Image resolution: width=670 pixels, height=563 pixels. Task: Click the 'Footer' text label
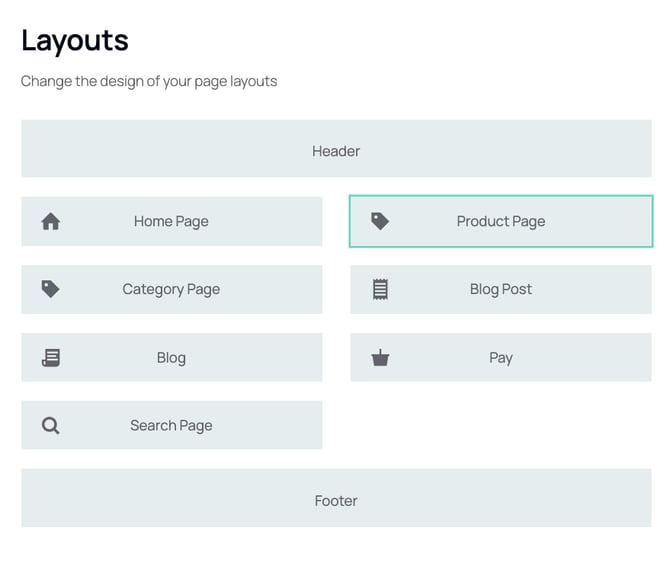click(x=336, y=501)
